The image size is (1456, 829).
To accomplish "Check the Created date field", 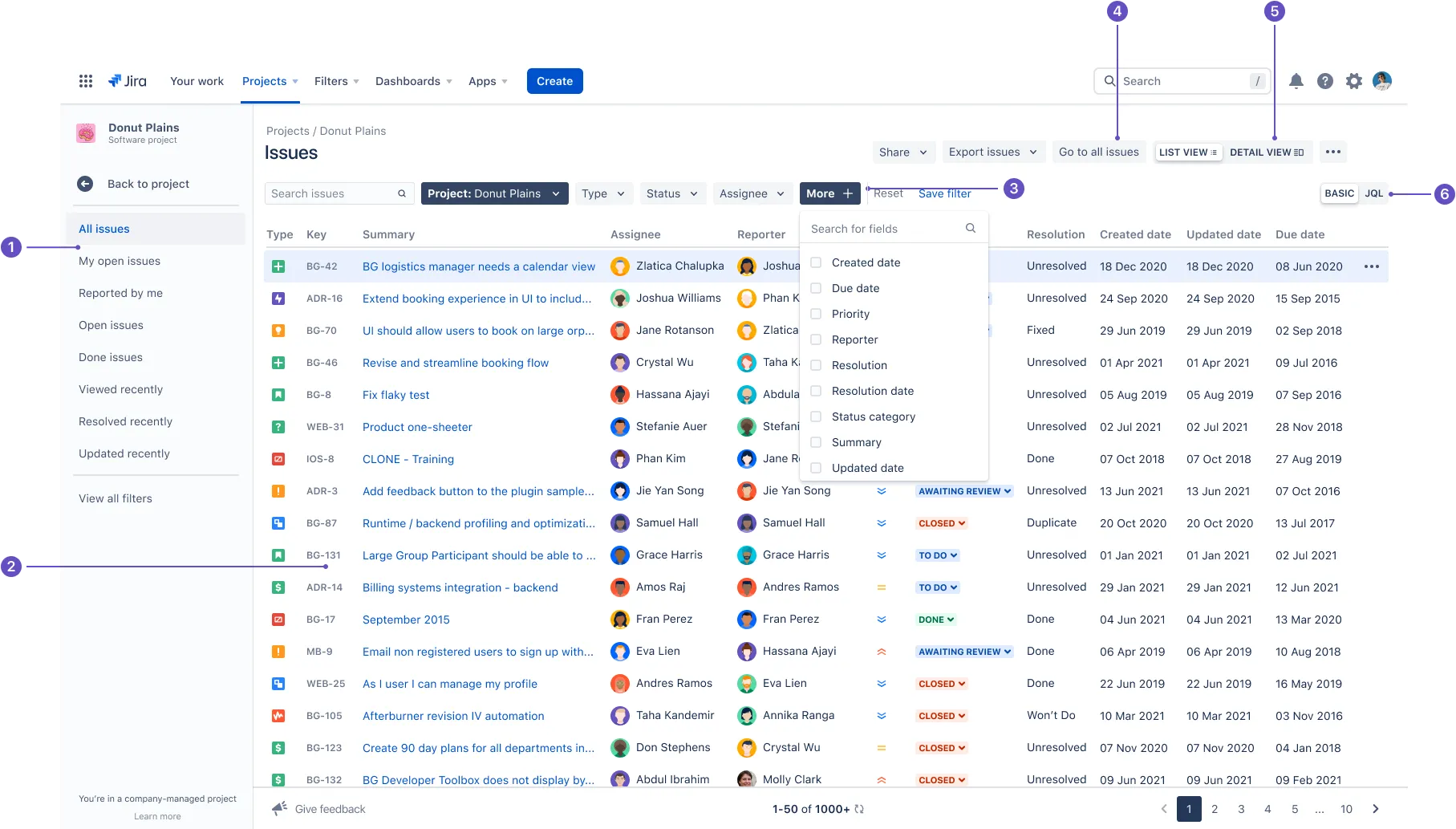I will [x=816, y=262].
